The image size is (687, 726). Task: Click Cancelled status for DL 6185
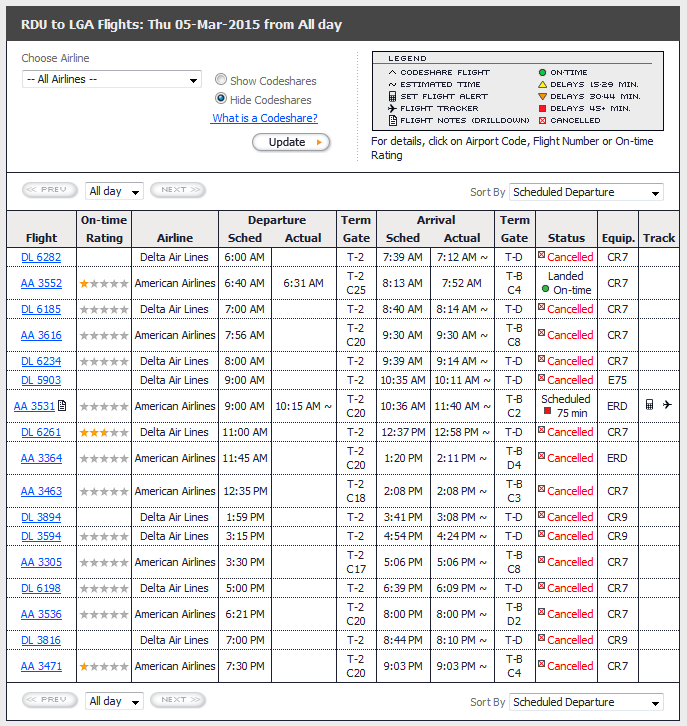coord(570,309)
